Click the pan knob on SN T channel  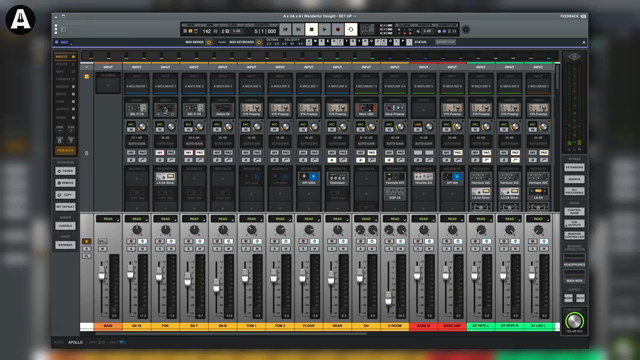[x=194, y=230]
